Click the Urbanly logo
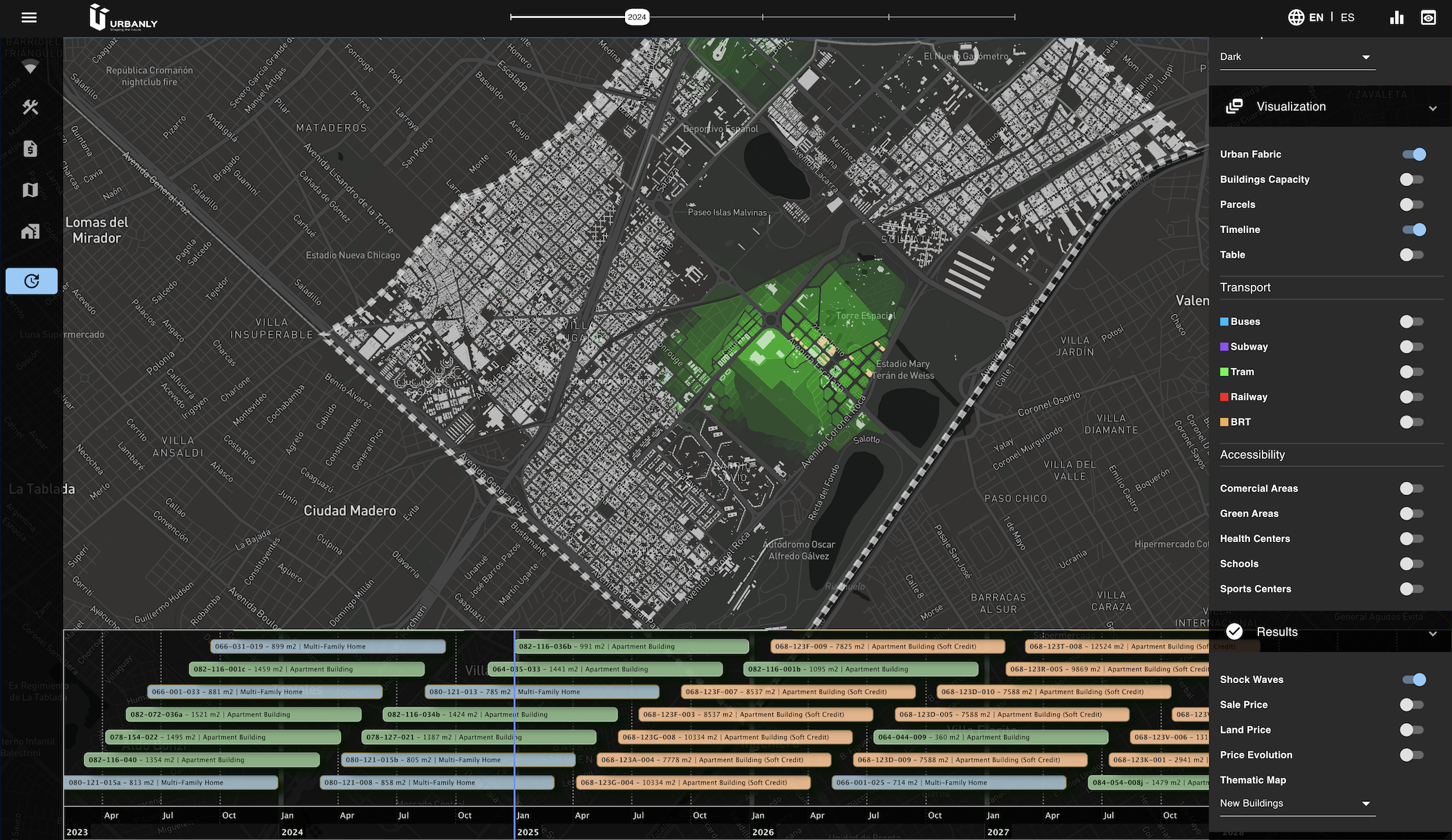 [123, 17]
